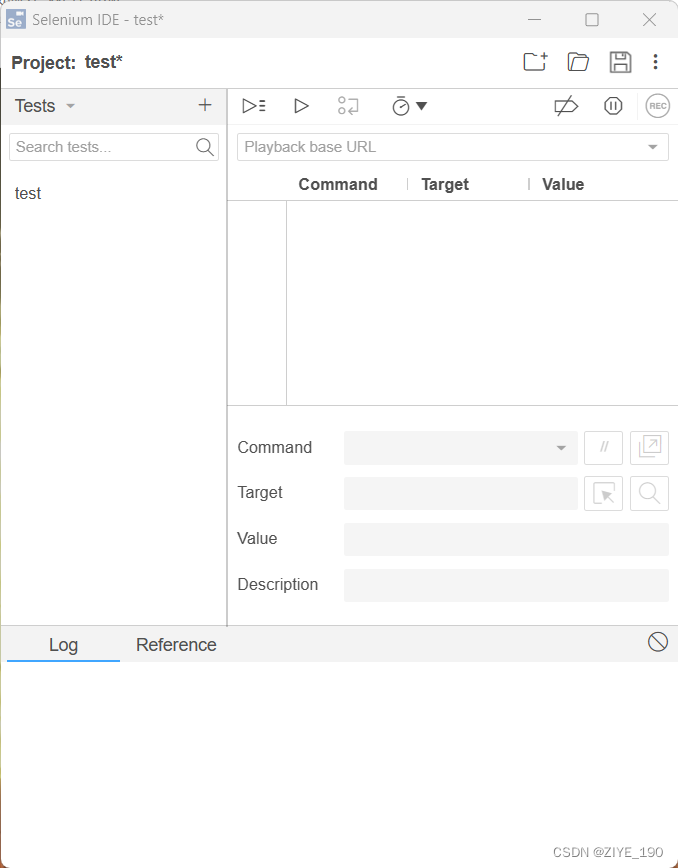The width and height of the screenshot is (678, 868).
Task: Switch to the Reference tab
Action: click(176, 645)
